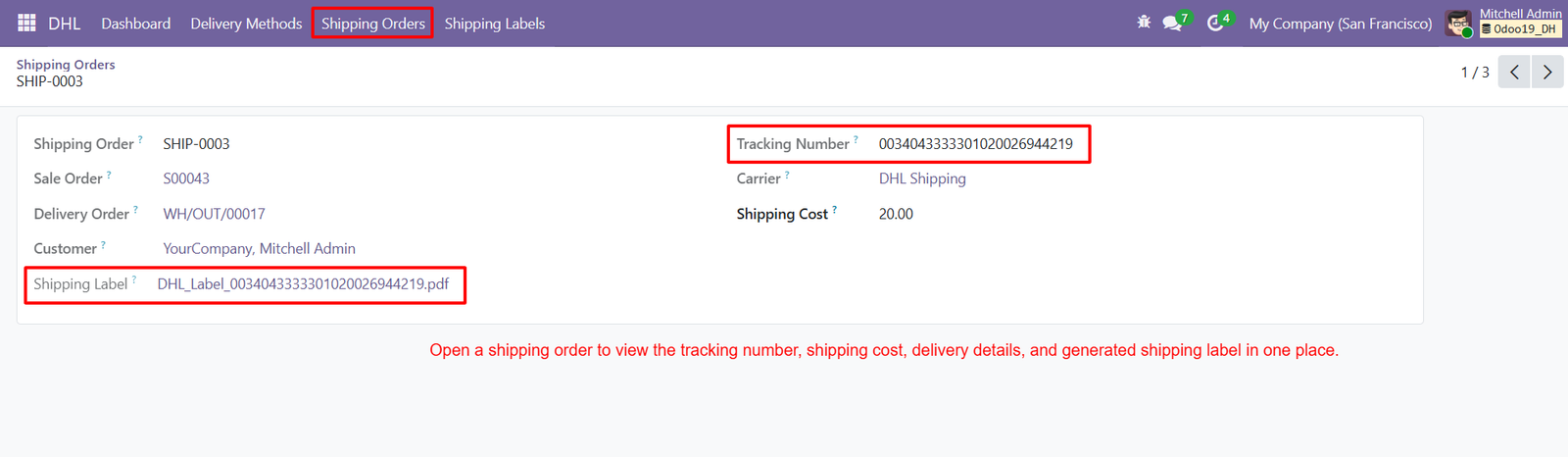Screen dimensions: 1568x457
Task: Open the chat messages icon
Action: (x=1172, y=23)
